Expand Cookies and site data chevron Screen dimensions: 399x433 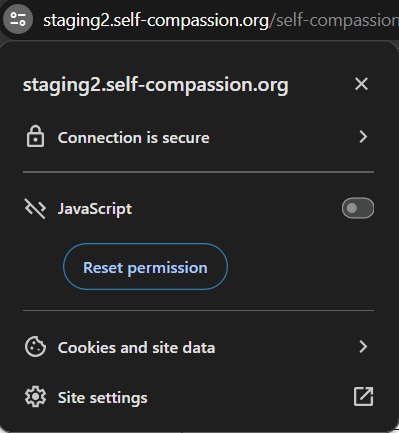(363, 347)
